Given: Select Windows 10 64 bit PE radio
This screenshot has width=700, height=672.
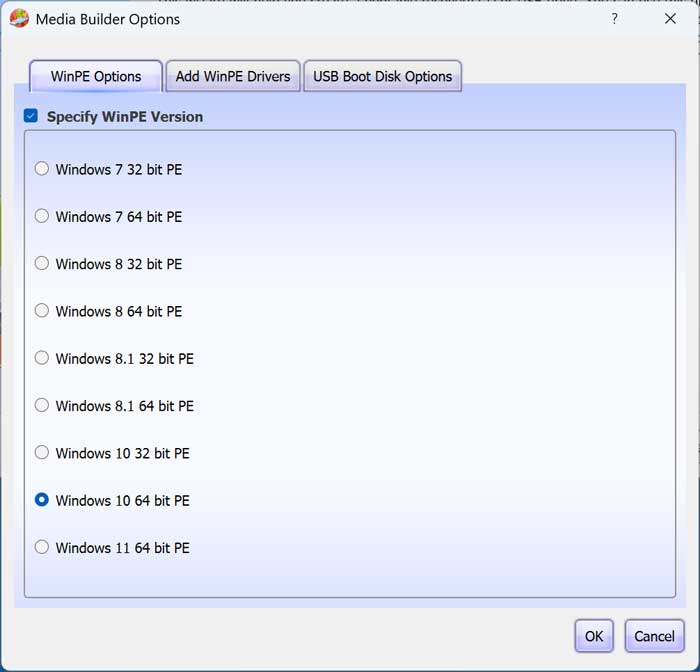Looking at the screenshot, I should tap(42, 500).
